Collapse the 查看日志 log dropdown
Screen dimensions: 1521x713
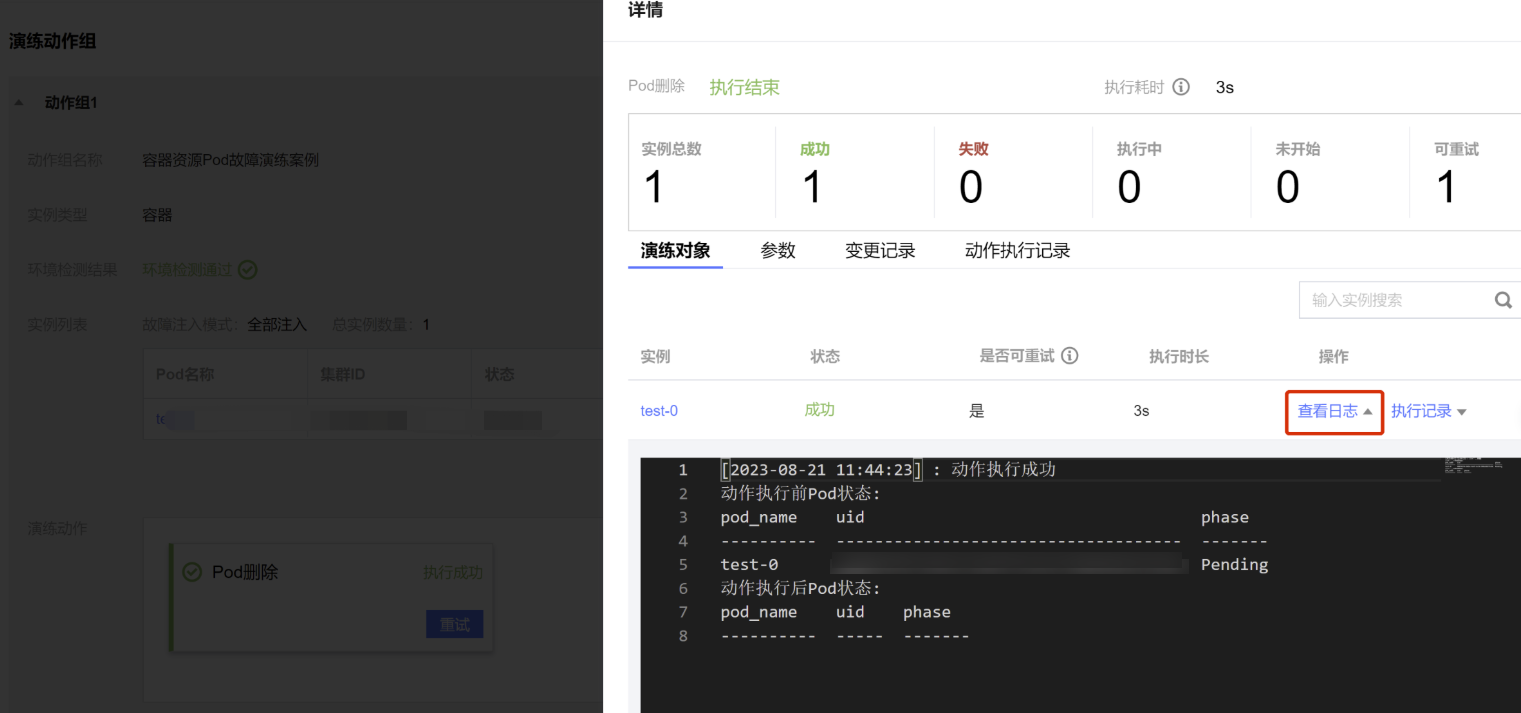pos(1334,411)
